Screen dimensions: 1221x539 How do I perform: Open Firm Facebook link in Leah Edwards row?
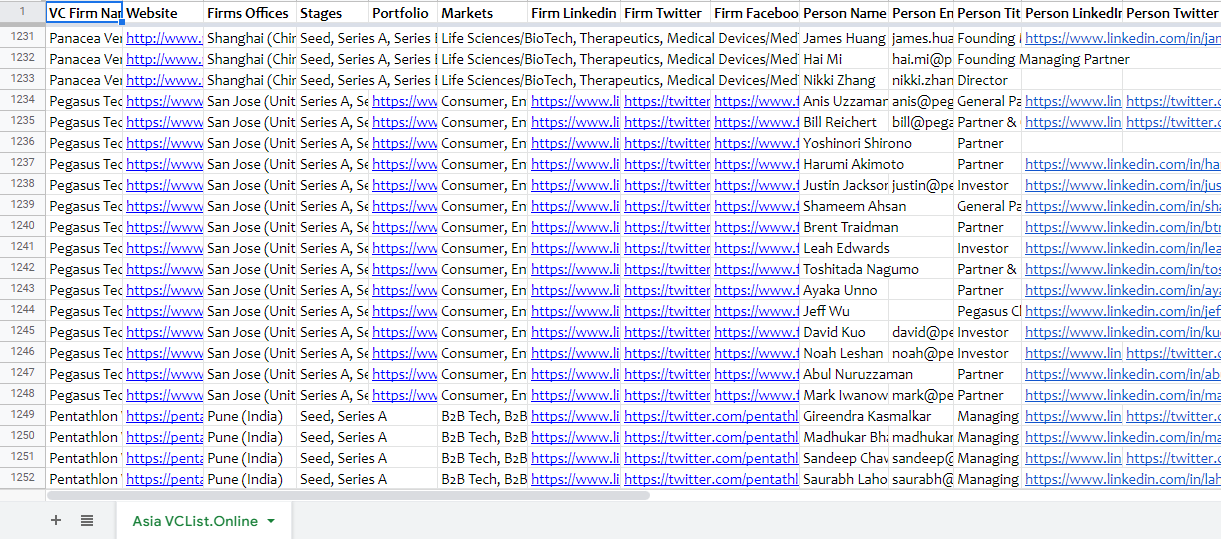756,248
